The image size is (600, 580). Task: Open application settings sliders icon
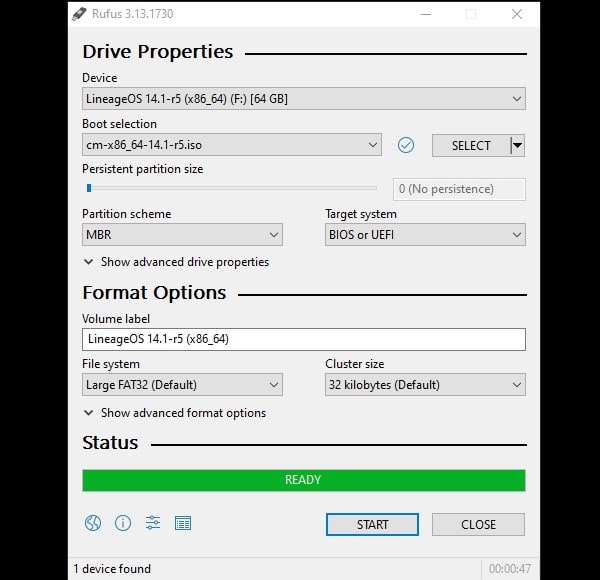153,523
